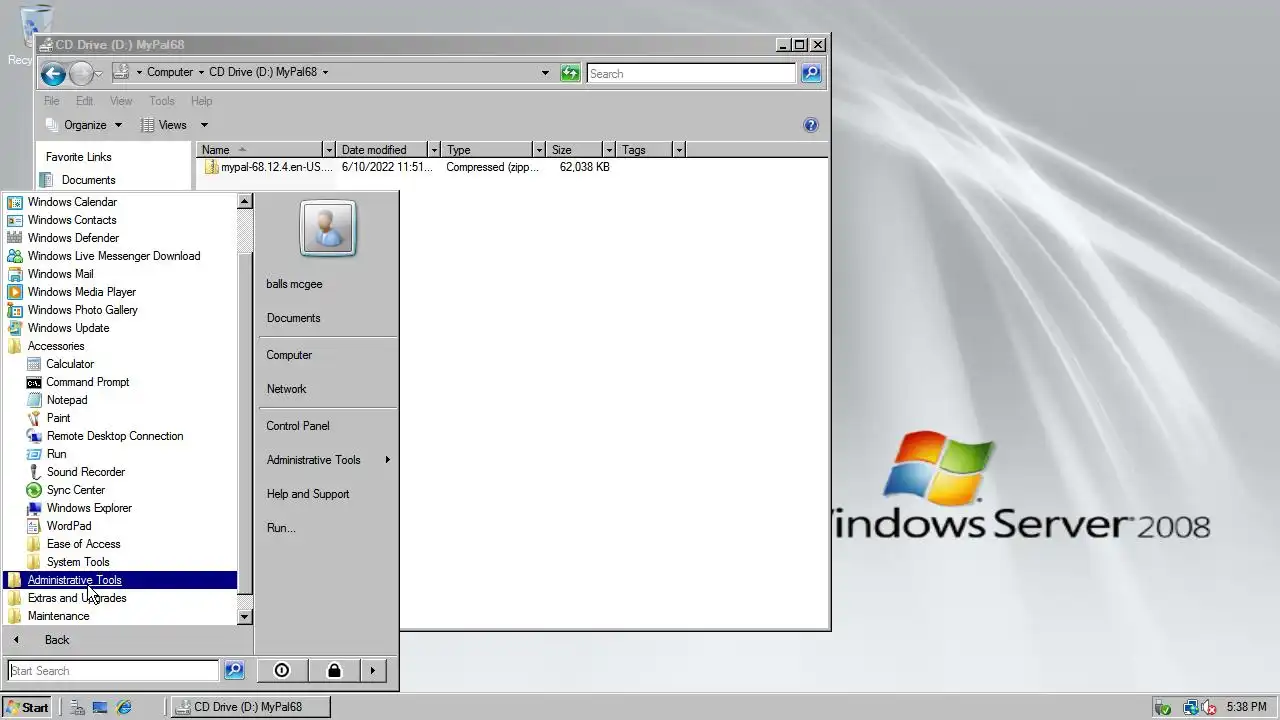
Task: Open Windows Defender
Action: [73, 238]
